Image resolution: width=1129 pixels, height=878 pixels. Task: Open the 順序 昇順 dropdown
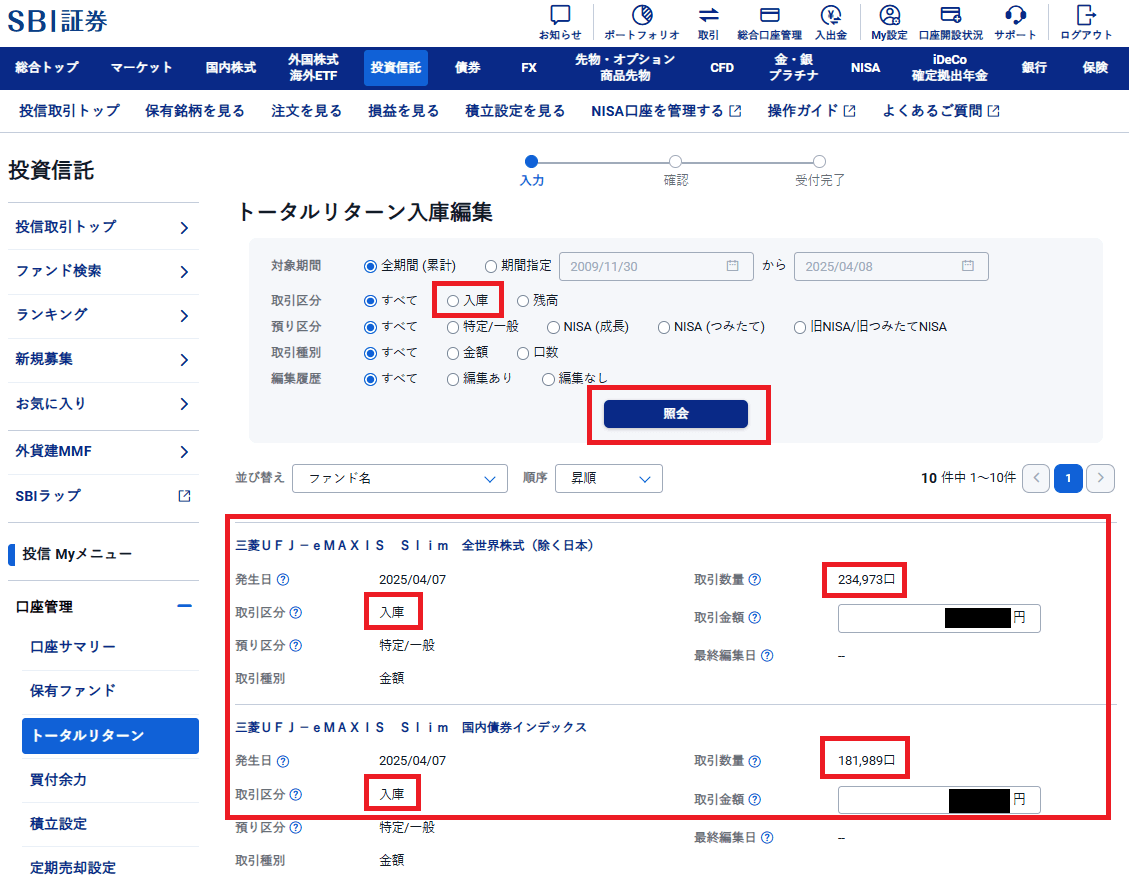click(x=608, y=478)
